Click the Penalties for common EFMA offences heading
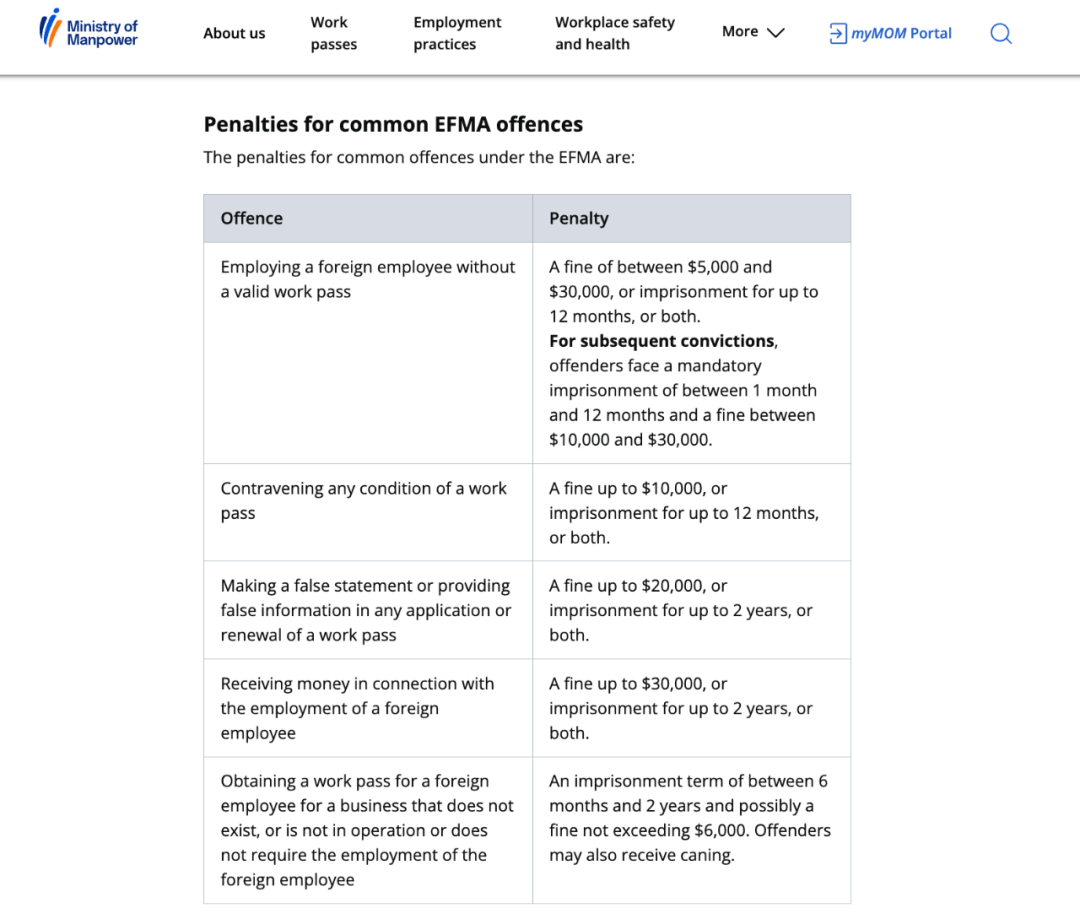This screenshot has width=1080, height=919. coord(393,124)
